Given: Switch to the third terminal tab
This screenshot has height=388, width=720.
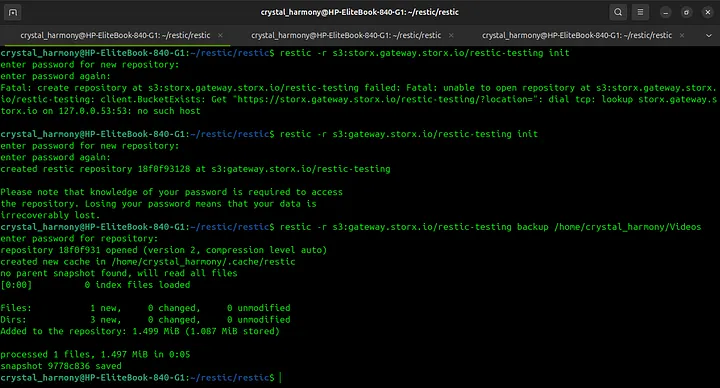Looking at the screenshot, I should (577, 35).
